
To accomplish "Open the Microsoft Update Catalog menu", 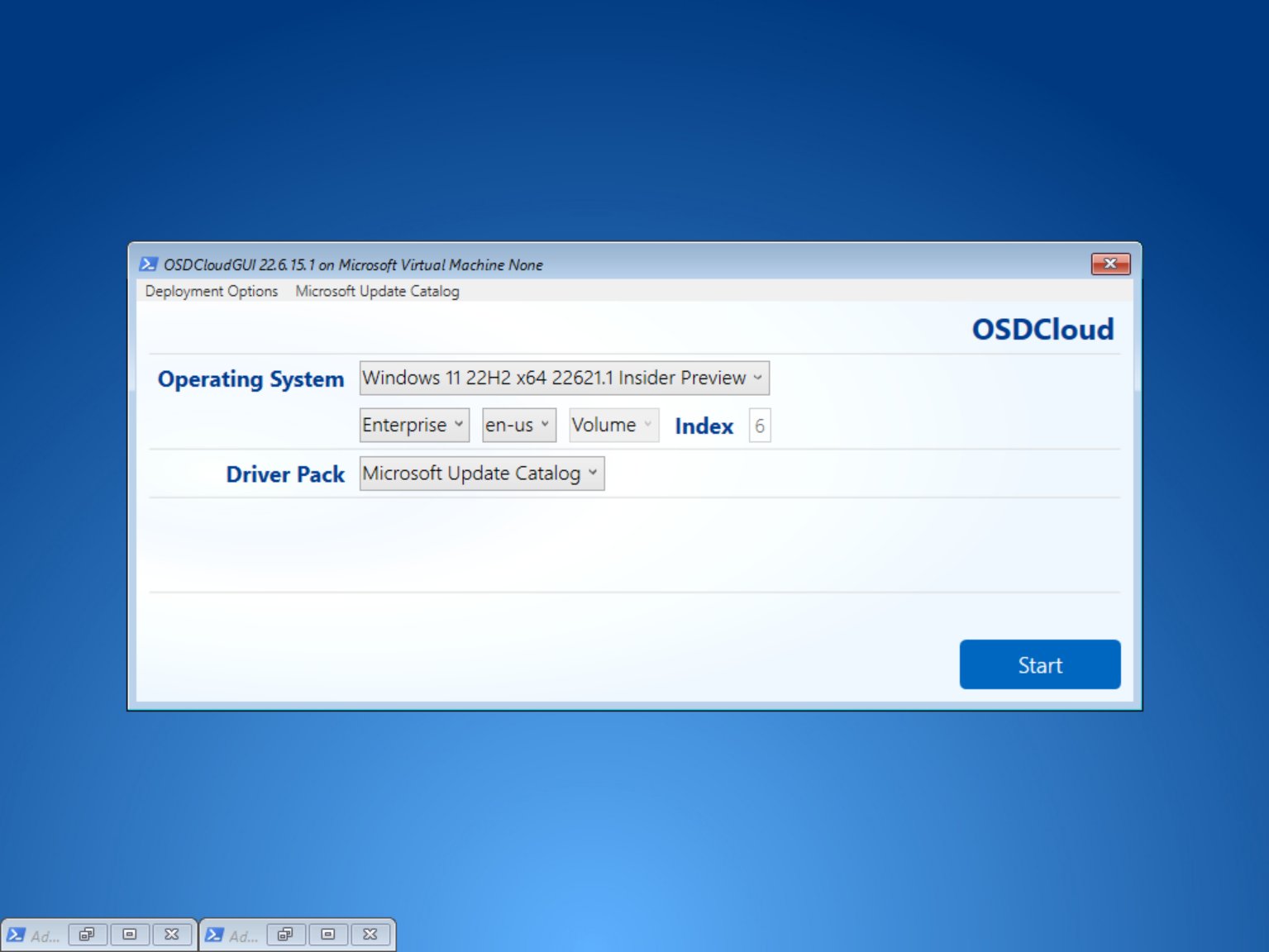I will pos(377,291).
